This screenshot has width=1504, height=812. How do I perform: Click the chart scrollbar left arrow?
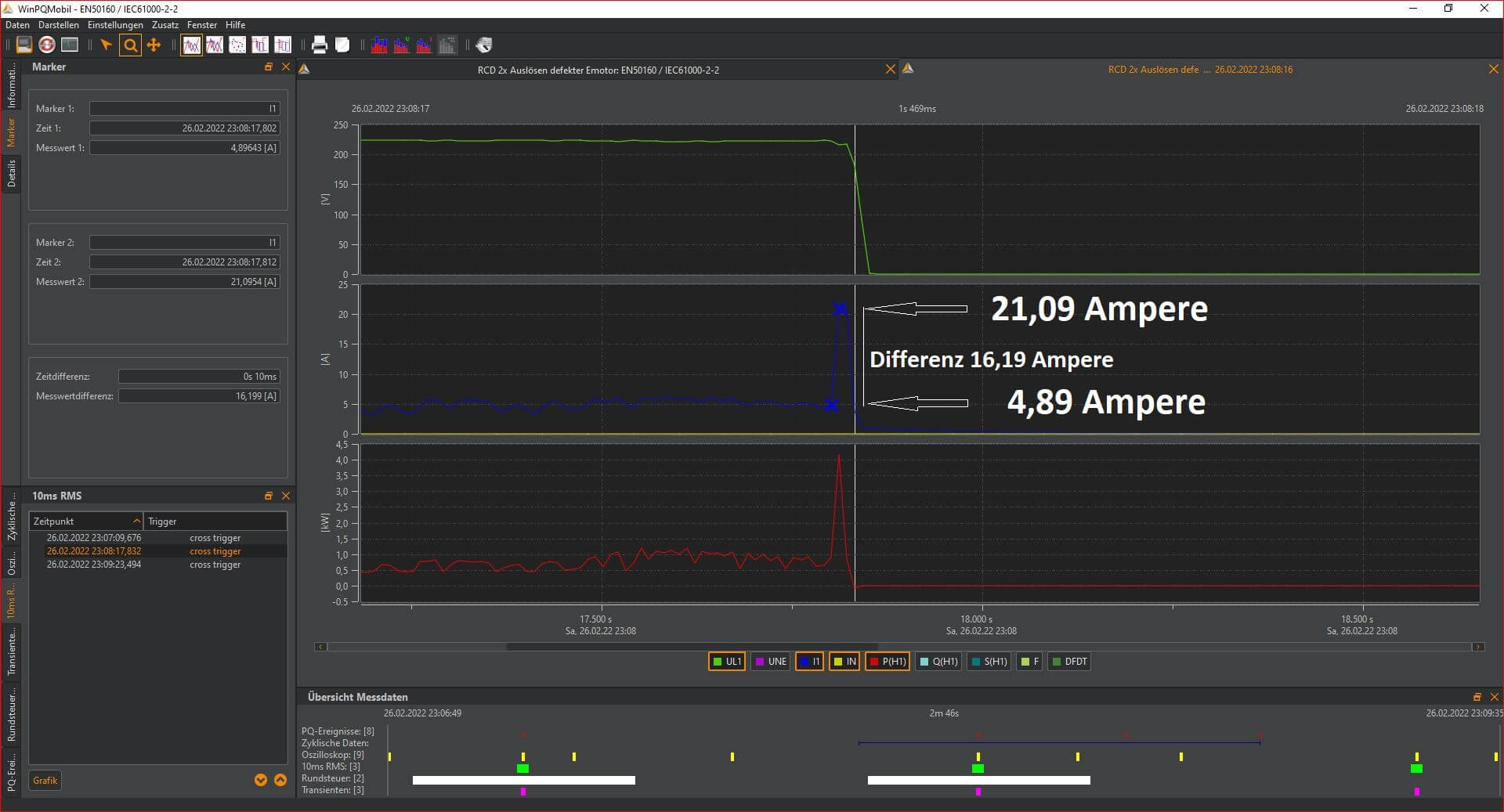pos(320,647)
